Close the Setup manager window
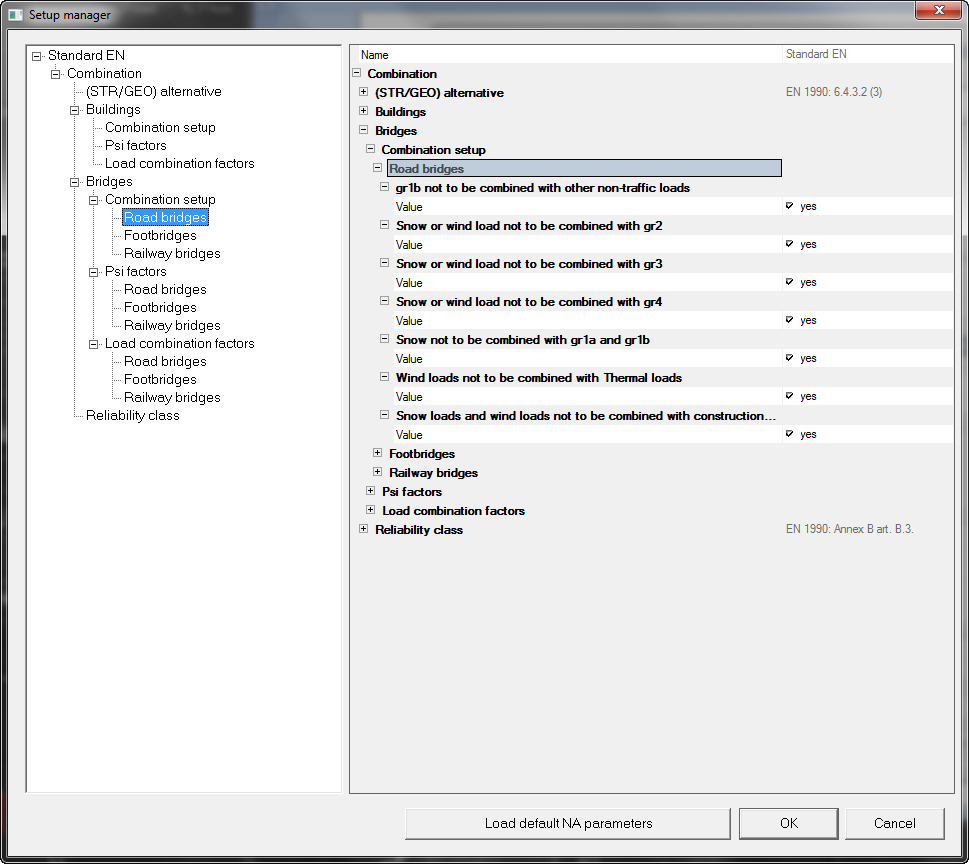Image resolution: width=969 pixels, height=864 pixels. tap(938, 10)
